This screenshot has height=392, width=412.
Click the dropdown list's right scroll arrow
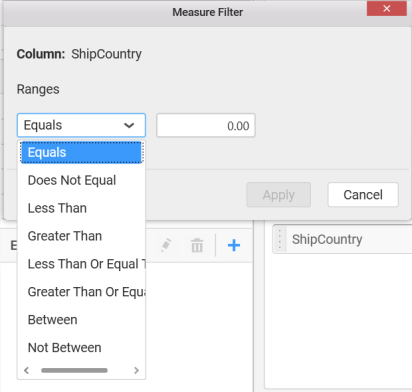[x=136, y=370]
